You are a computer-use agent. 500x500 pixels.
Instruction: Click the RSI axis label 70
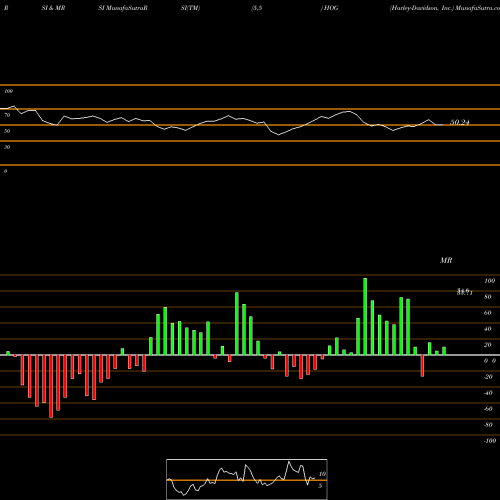(7, 115)
